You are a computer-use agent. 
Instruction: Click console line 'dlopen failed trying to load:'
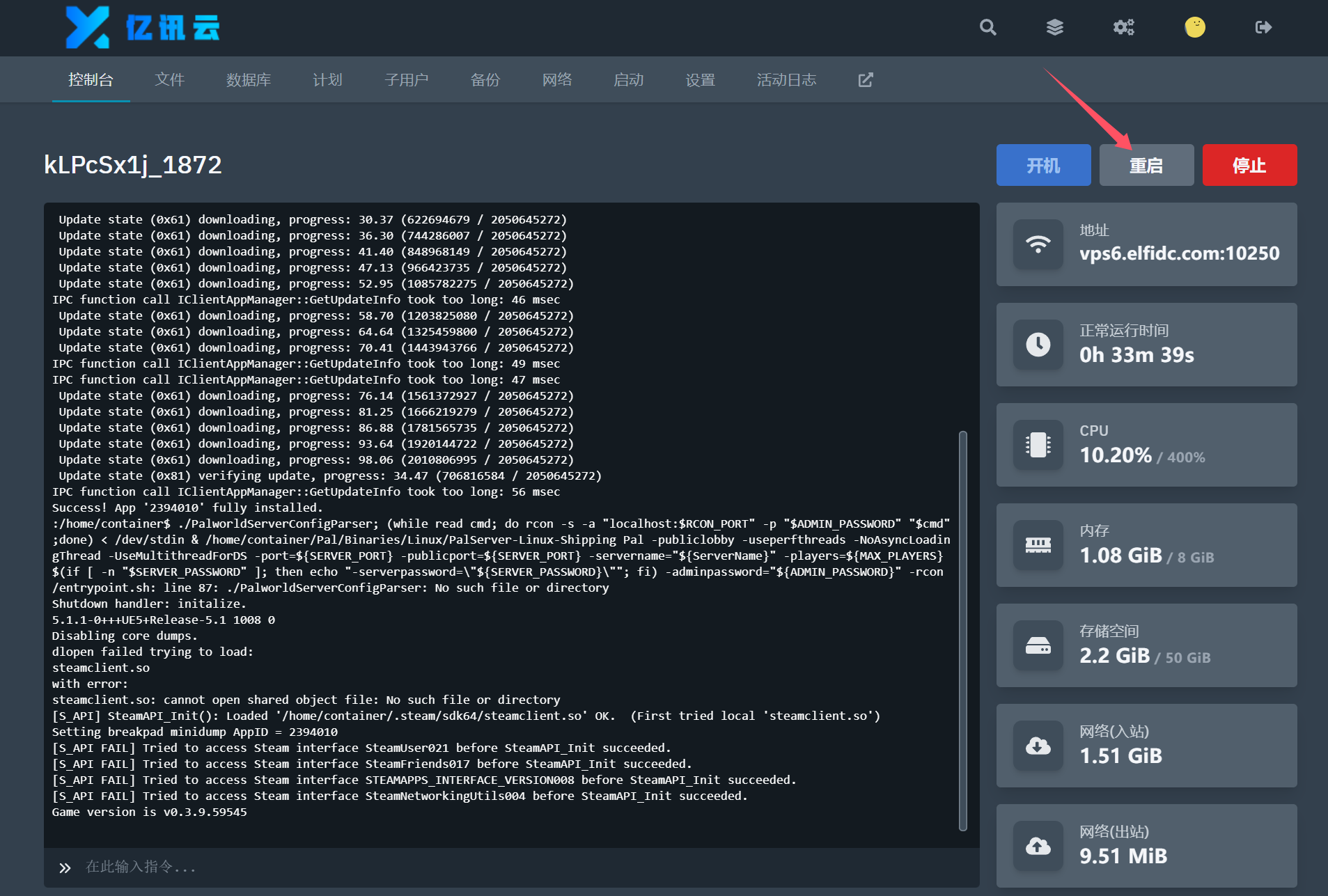tap(153, 652)
